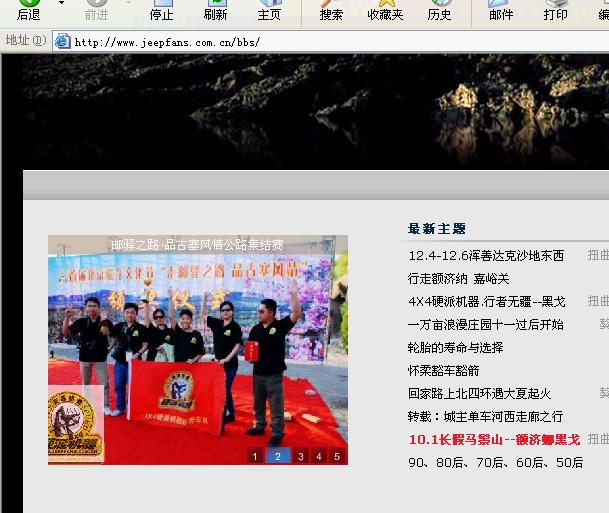Click the Back (后退) toolbar button
Screen dimensions: 609x513
coord(29,11)
